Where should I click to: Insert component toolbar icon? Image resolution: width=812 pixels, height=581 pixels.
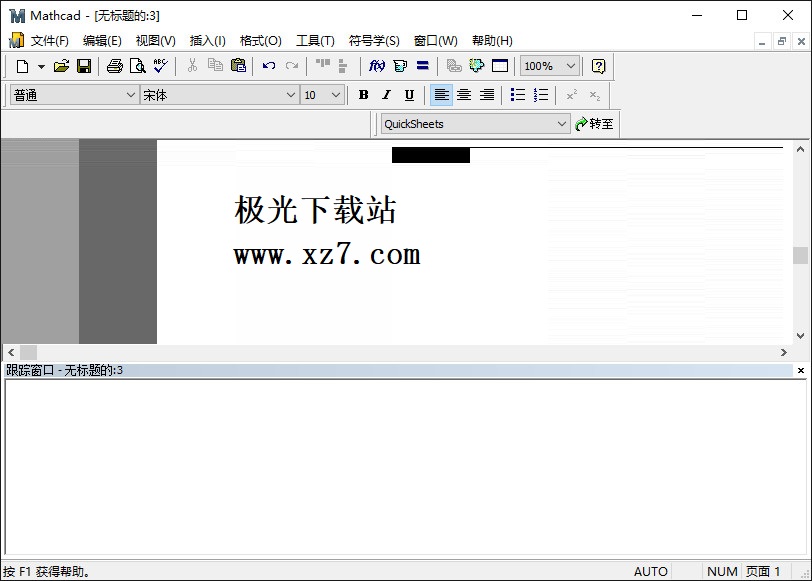tap(477, 66)
